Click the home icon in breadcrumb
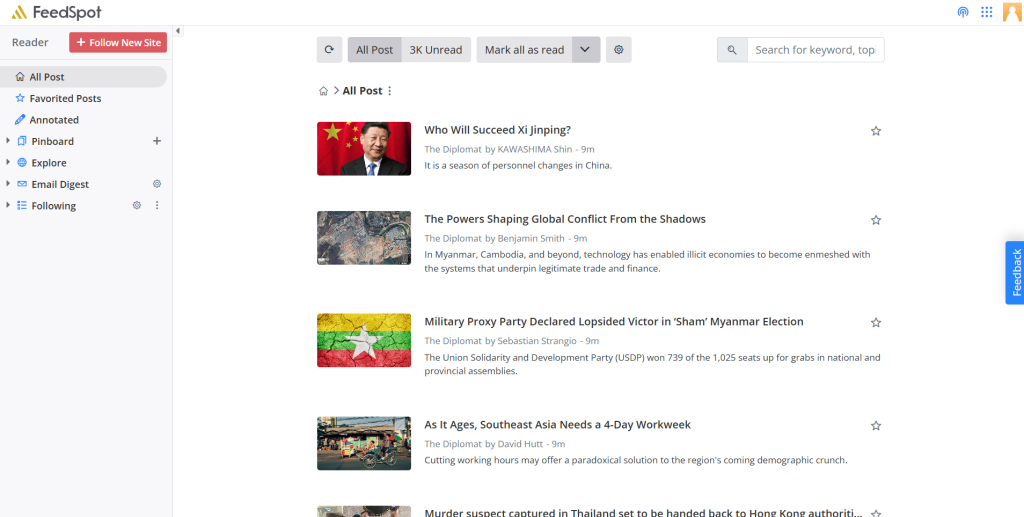The width and height of the screenshot is (1024, 517). 323,91
